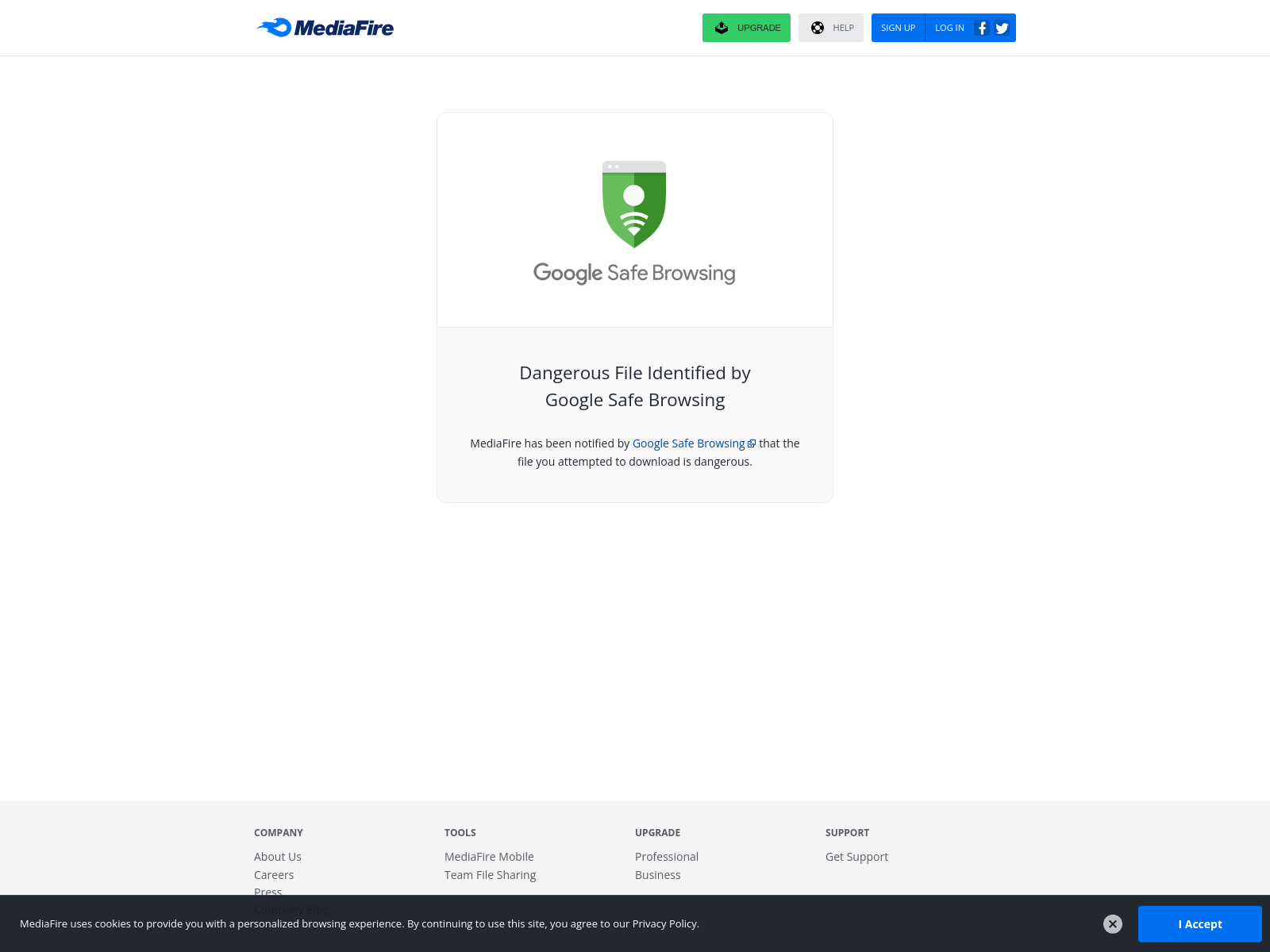Click the green Upgrade button

click(746, 28)
